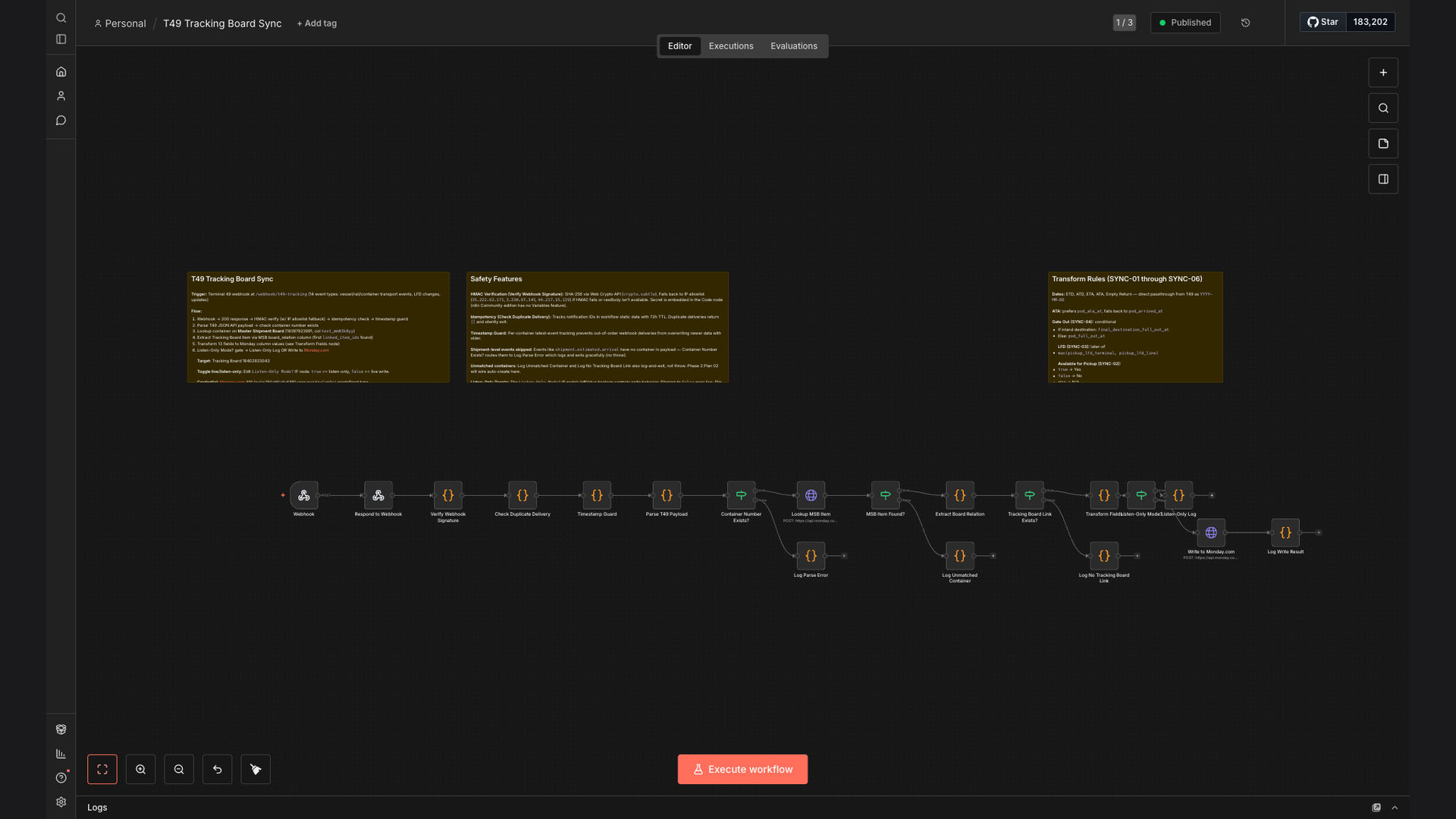Click the Published status button
The width and height of the screenshot is (1456, 819).
click(1185, 23)
